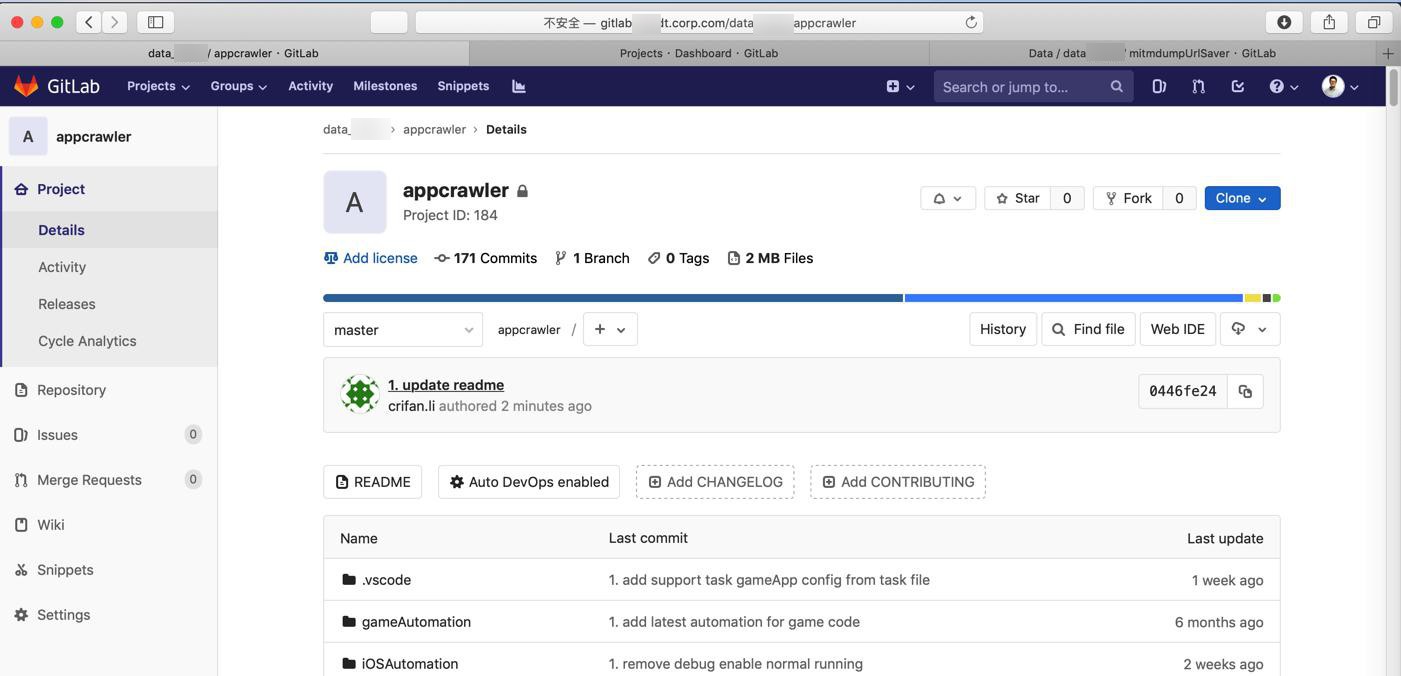Click the dark blue language bar segment
The height and width of the screenshot is (676, 1401).
[x=613, y=298]
